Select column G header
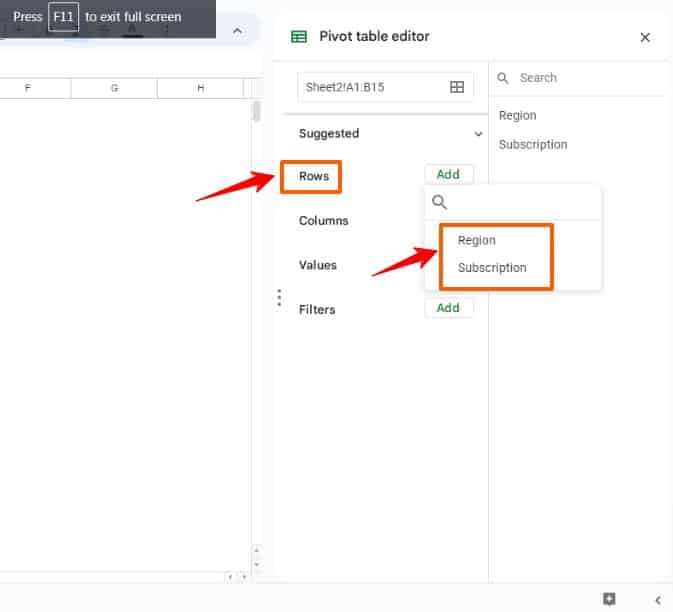Viewport: 673px width, 612px height. tap(114, 88)
